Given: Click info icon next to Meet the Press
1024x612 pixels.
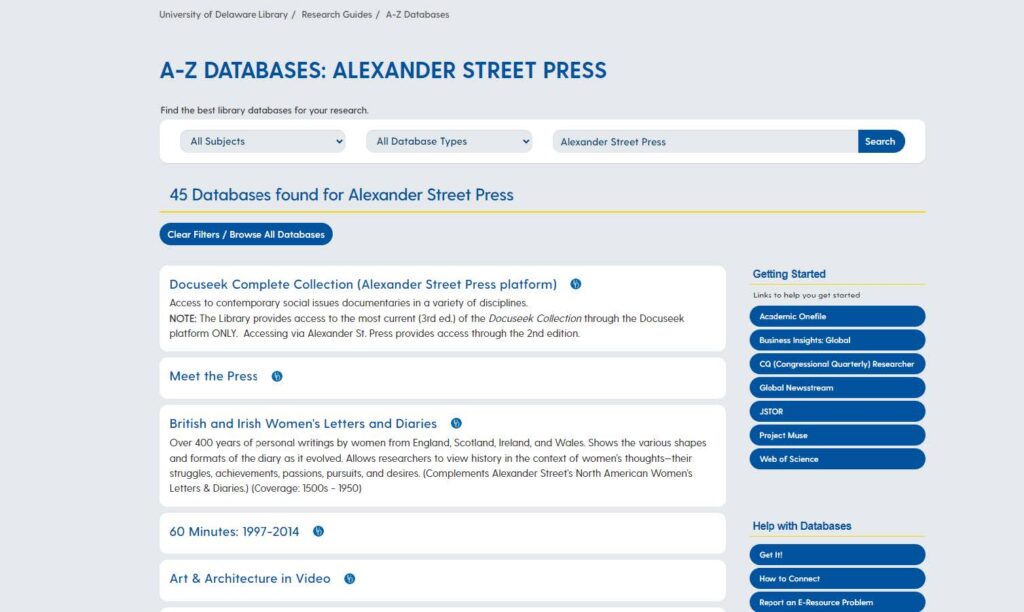Looking at the screenshot, I should point(277,377).
